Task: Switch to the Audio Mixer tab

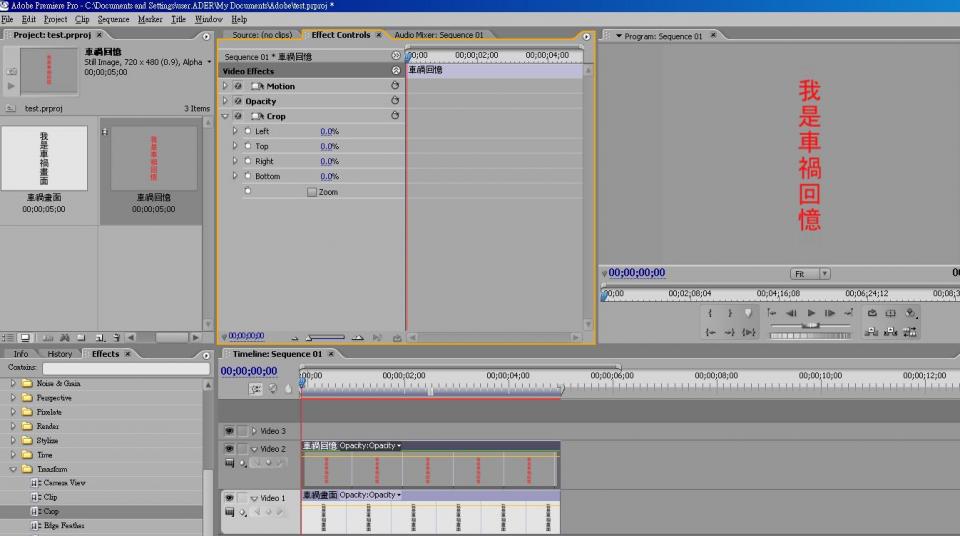Action: [x=438, y=35]
